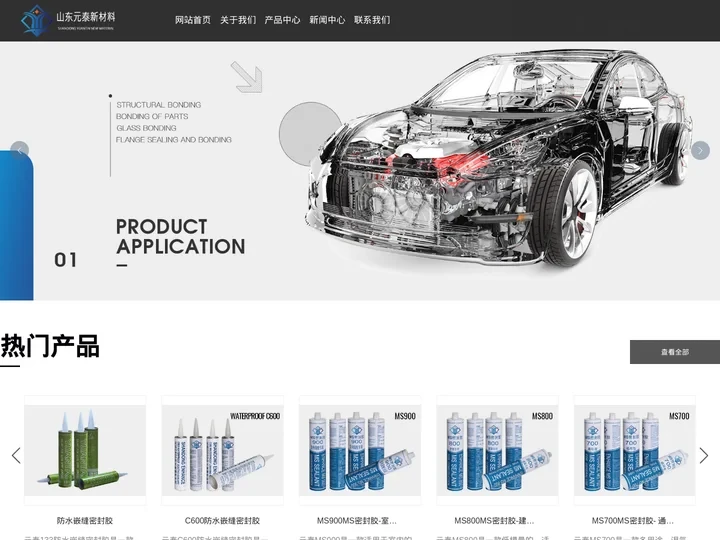Screen dimensions: 720x540
Task: Click the 热门产品 section heading
Action: tap(50, 346)
